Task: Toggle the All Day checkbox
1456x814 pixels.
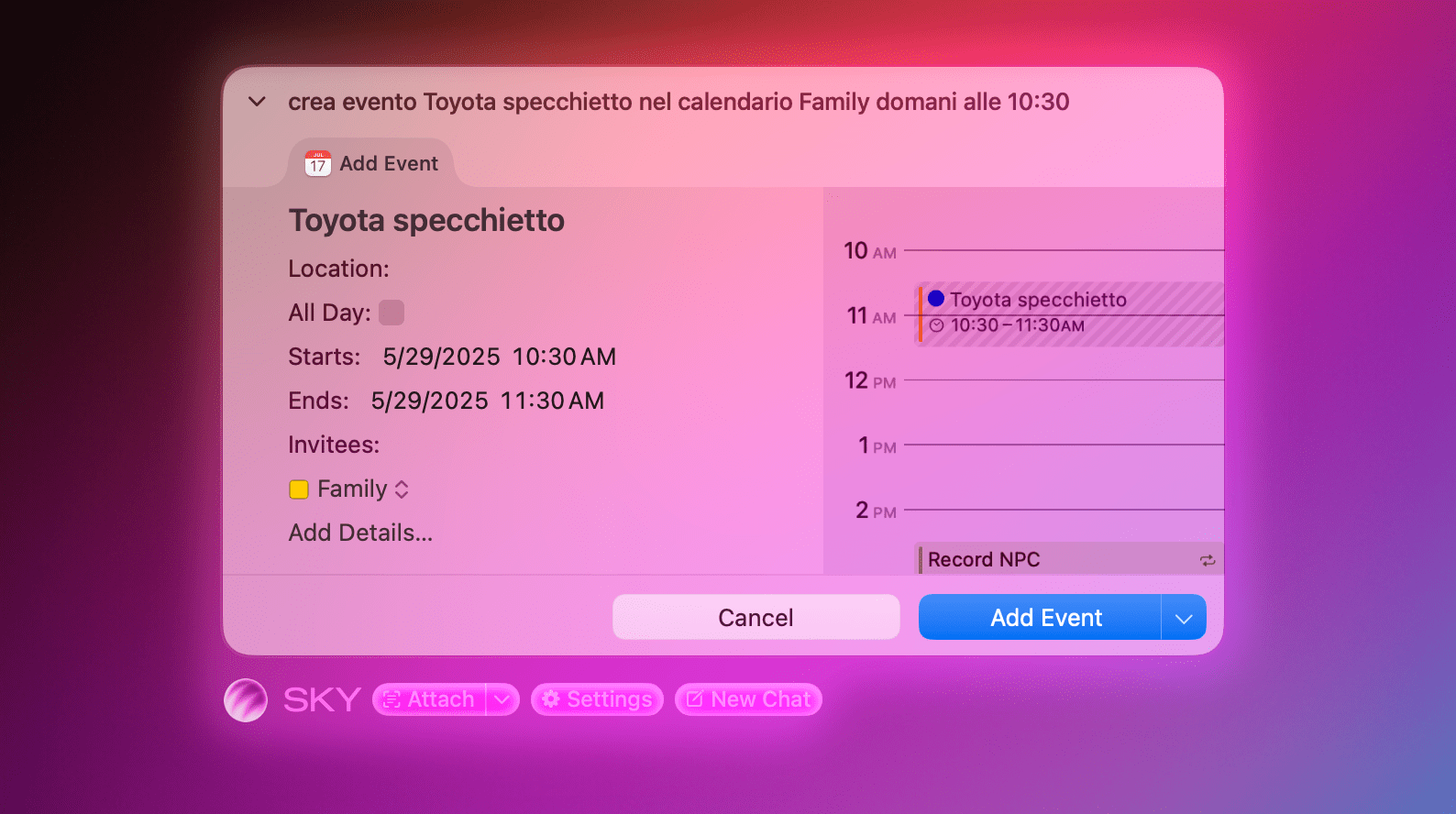Action: (x=392, y=313)
